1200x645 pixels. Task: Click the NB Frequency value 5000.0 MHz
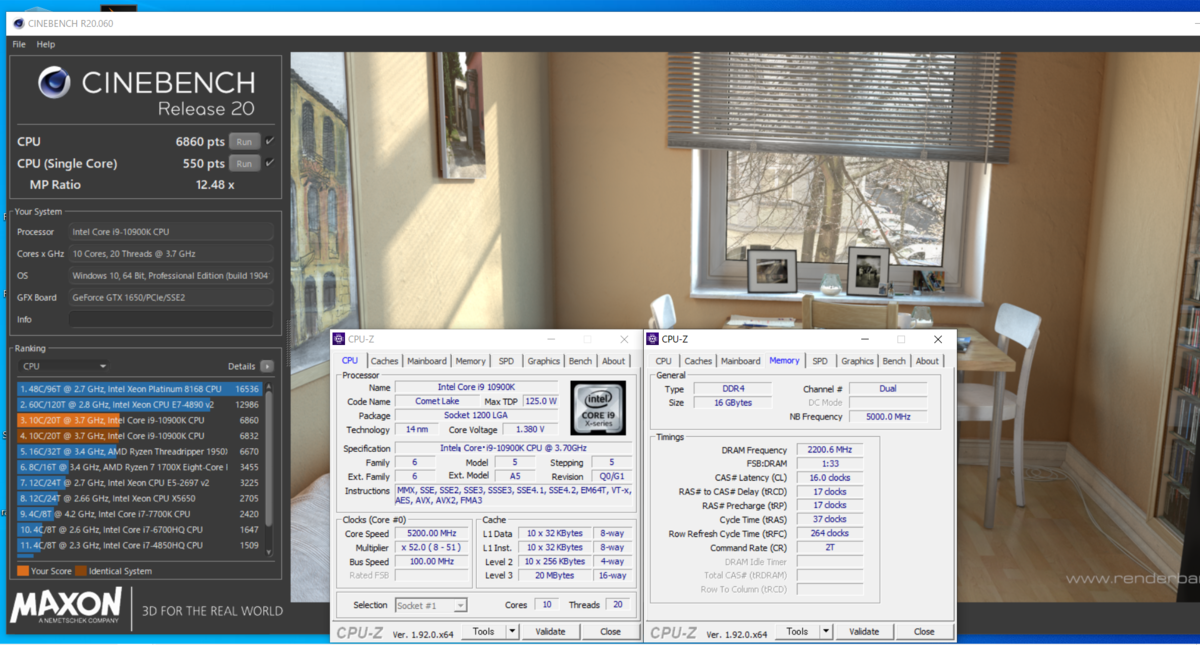point(888,416)
